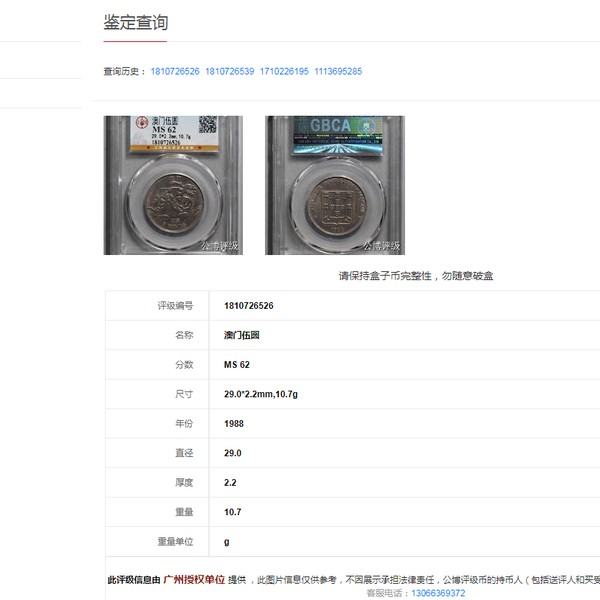600x600 pixels.
Task: Select the thickness value 2.2
Action: [x=230, y=483]
